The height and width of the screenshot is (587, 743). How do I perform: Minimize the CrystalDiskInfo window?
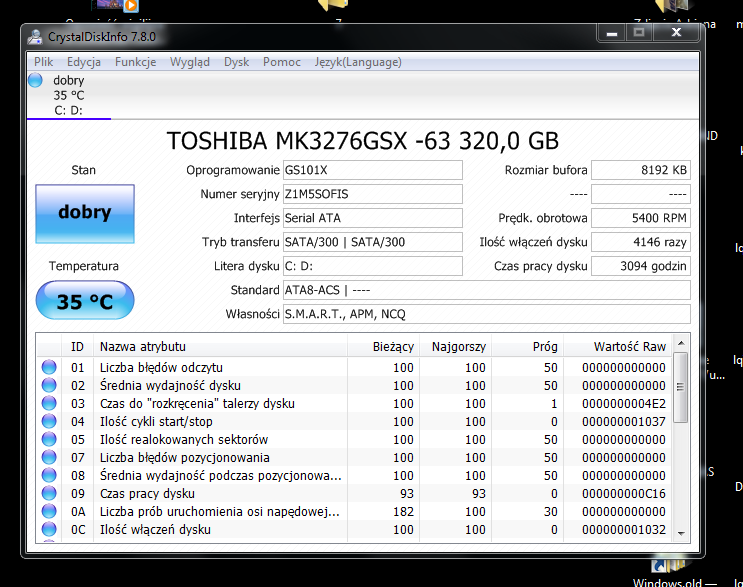(x=612, y=33)
